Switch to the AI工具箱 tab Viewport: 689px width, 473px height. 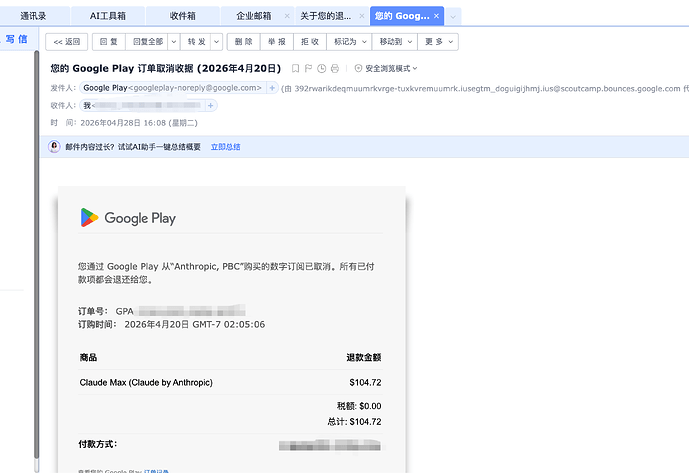(108, 16)
